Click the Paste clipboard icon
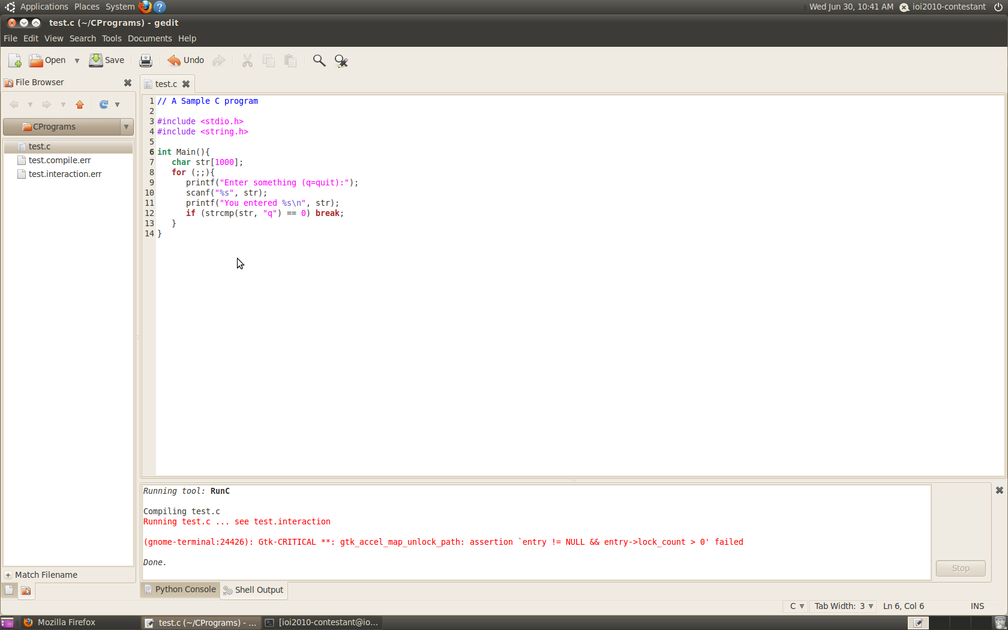Screen dimensions: 1008x630 [x=291, y=60]
